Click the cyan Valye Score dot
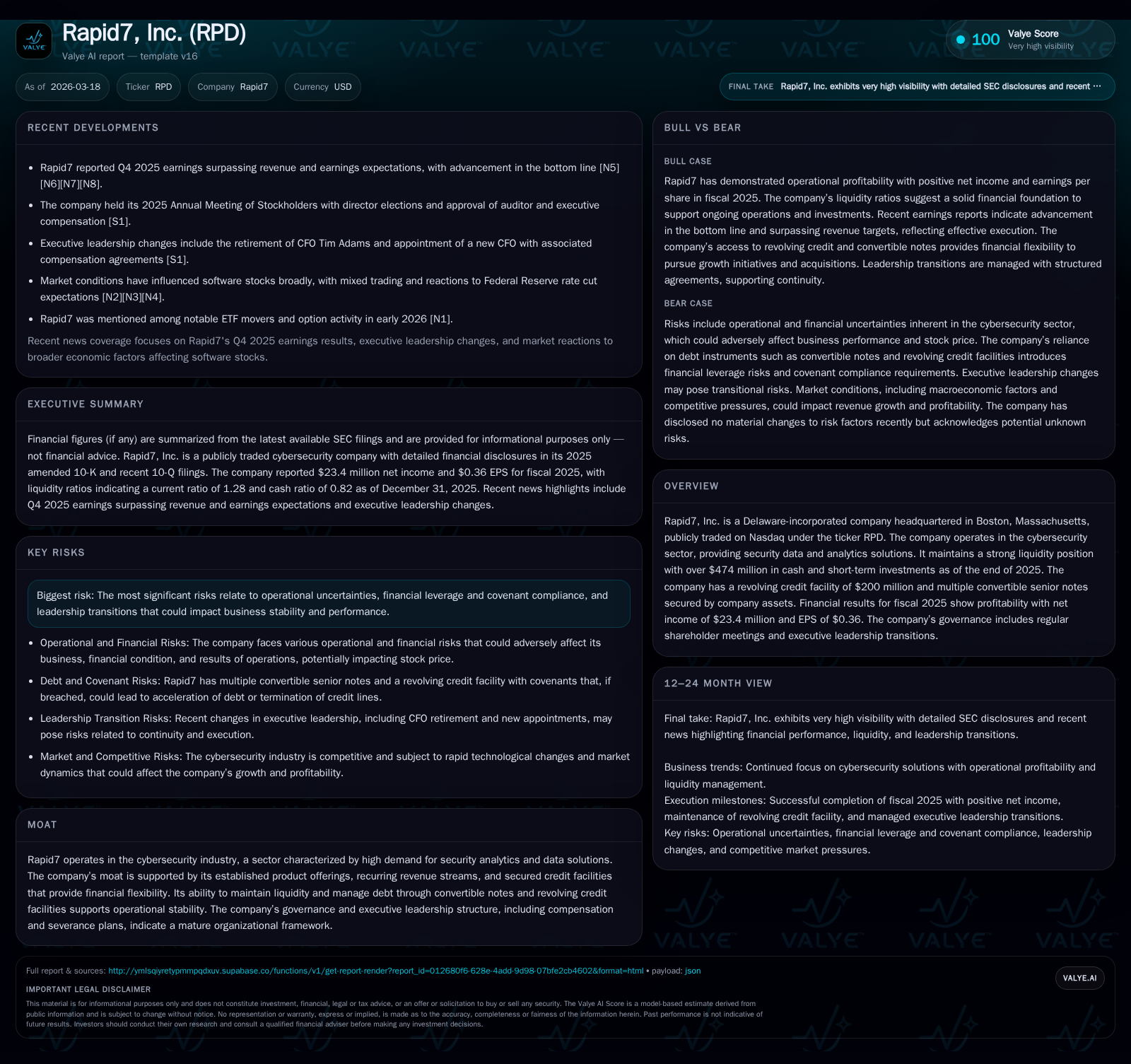The image size is (1131, 1064). (x=961, y=40)
